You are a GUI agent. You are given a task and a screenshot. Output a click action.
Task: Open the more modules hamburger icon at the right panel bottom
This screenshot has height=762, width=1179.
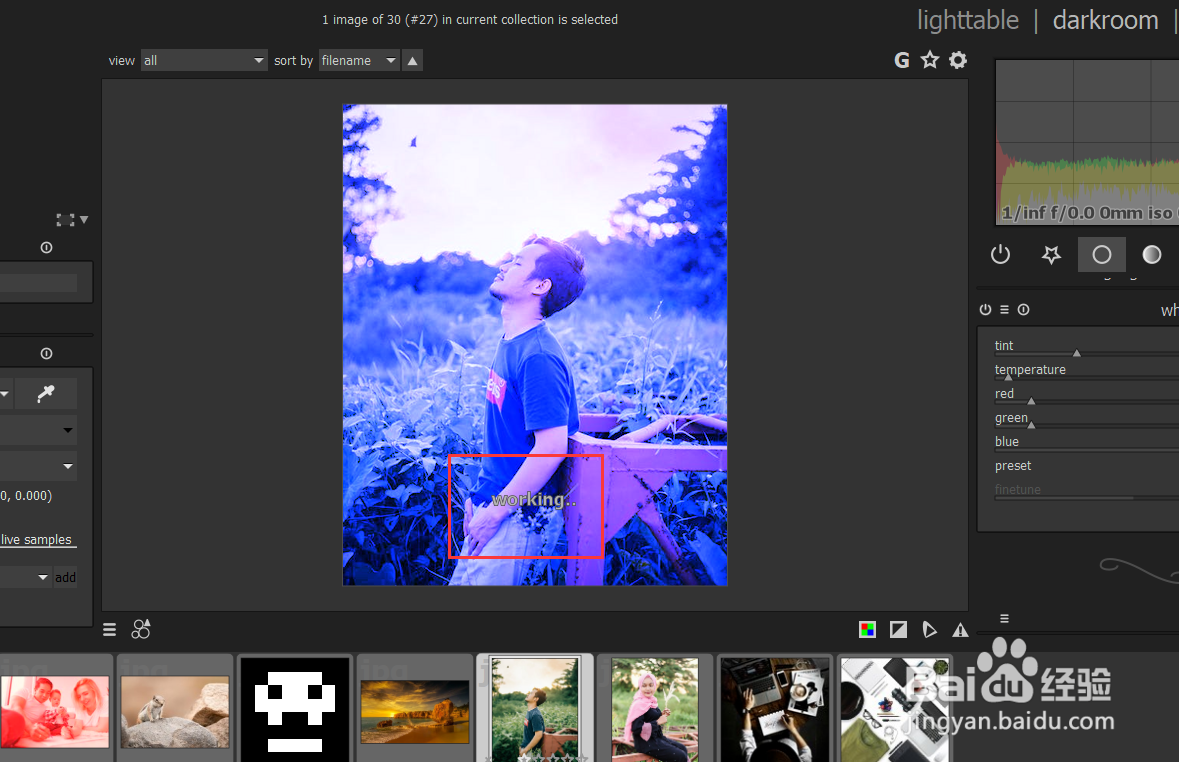pyautogui.click(x=1005, y=618)
